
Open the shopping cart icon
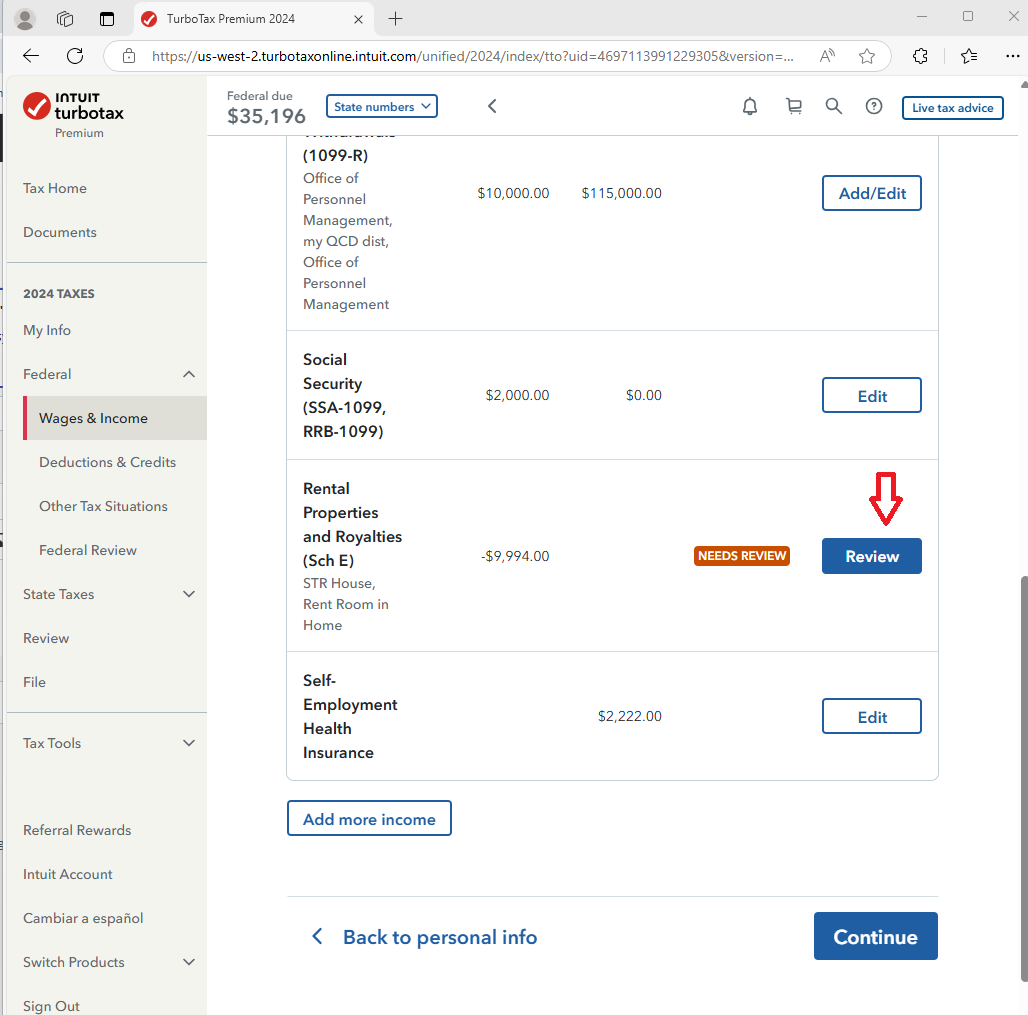[794, 107]
